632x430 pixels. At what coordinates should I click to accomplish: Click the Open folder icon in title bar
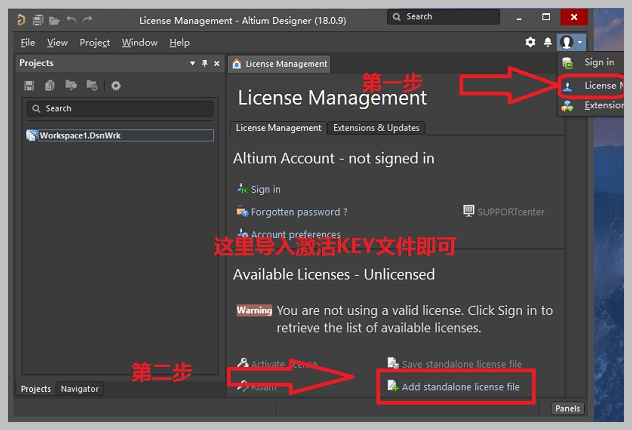click(x=54, y=20)
